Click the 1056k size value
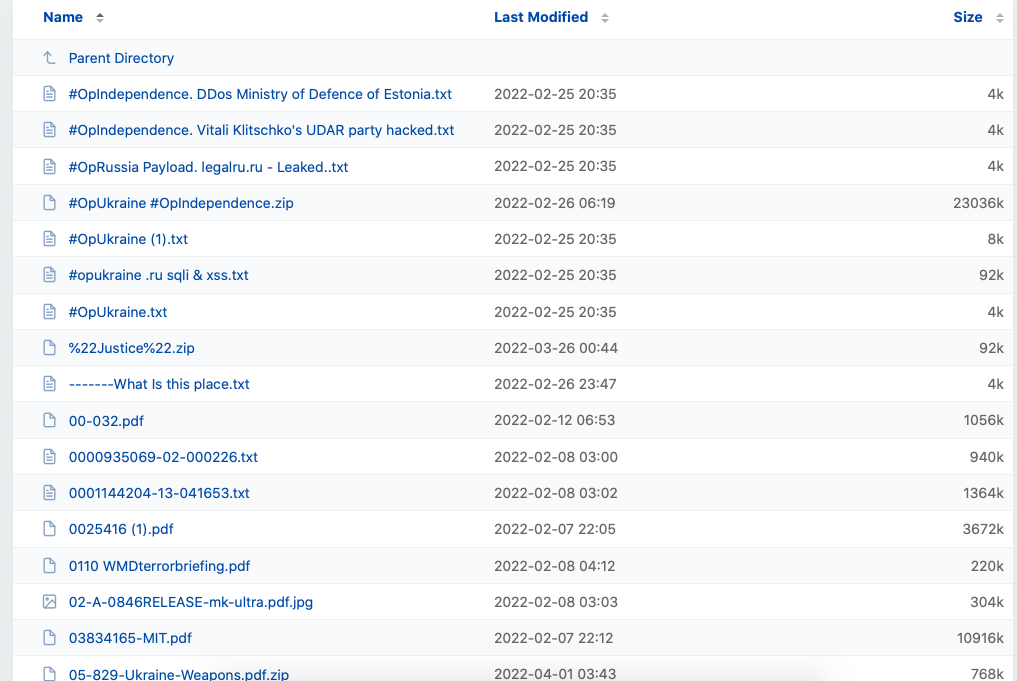1017x681 pixels. (x=983, y=420)
